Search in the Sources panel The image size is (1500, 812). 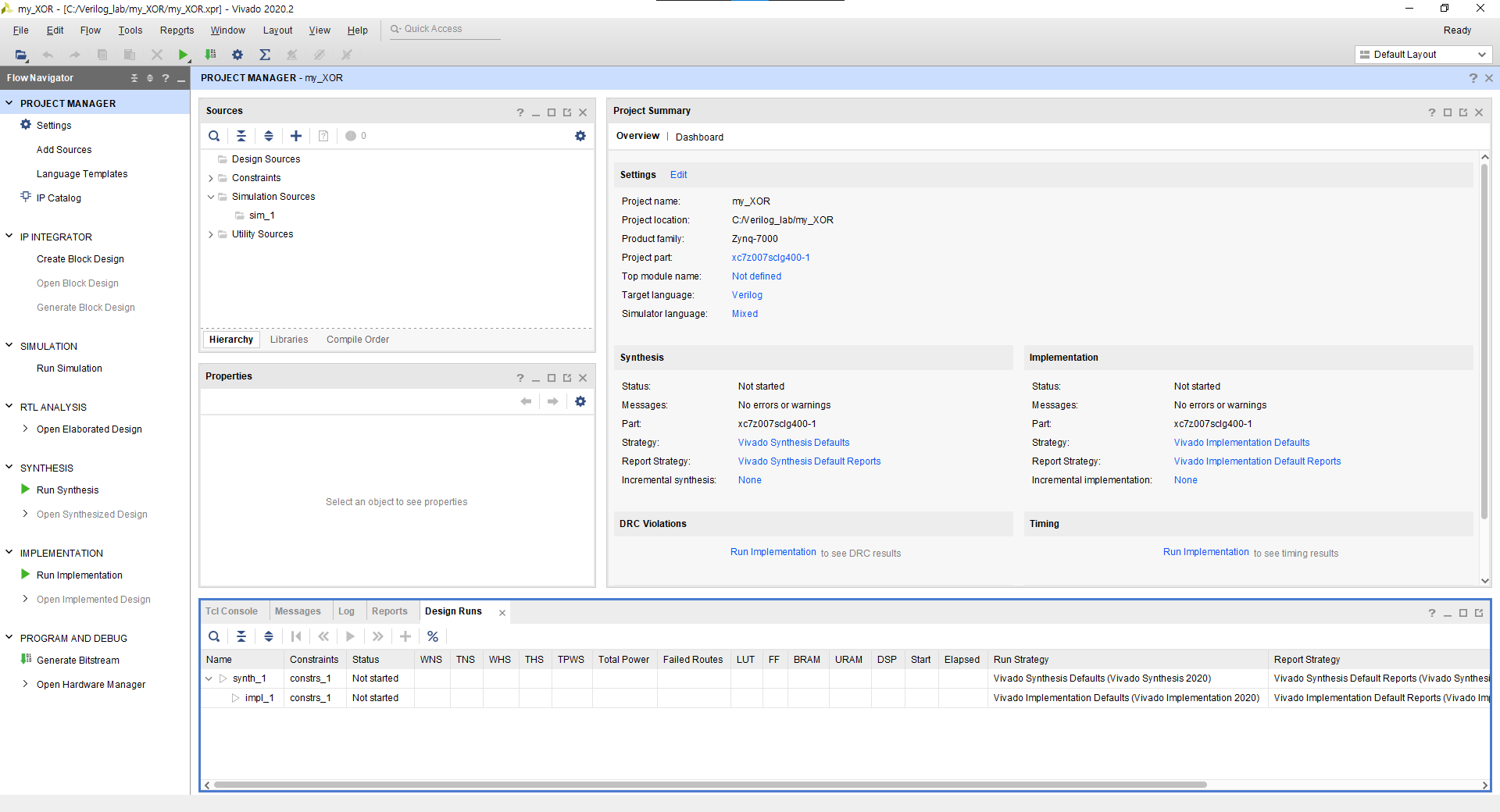[x=214, y=136]
